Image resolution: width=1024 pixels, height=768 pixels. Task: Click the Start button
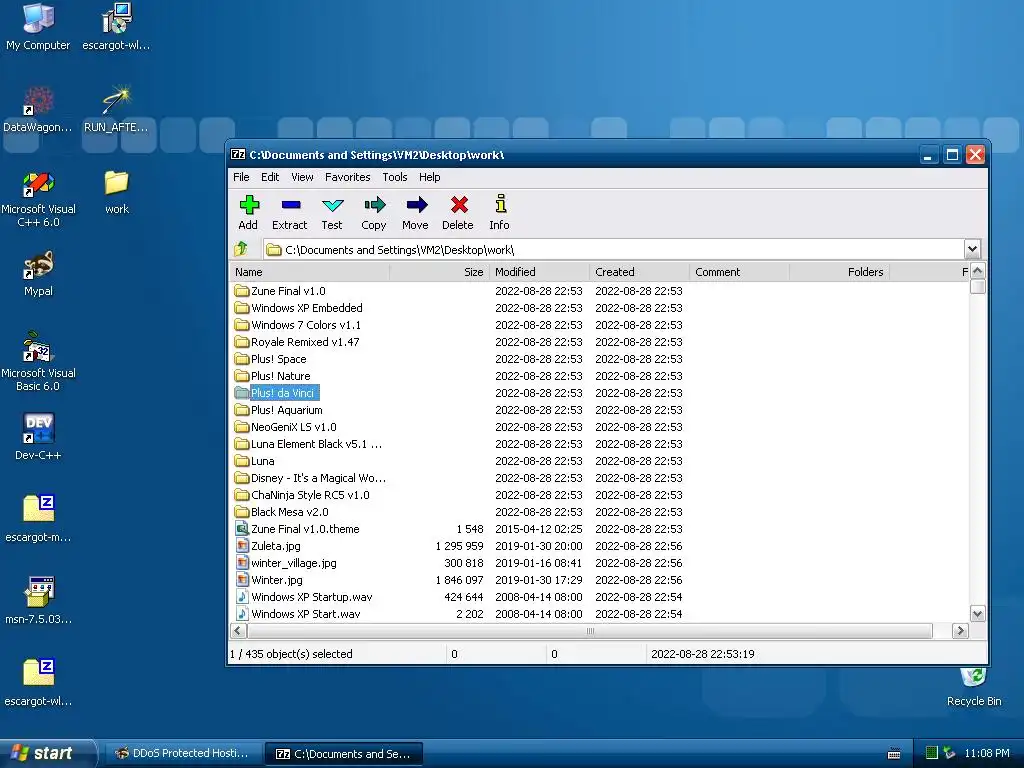[48, 753]
